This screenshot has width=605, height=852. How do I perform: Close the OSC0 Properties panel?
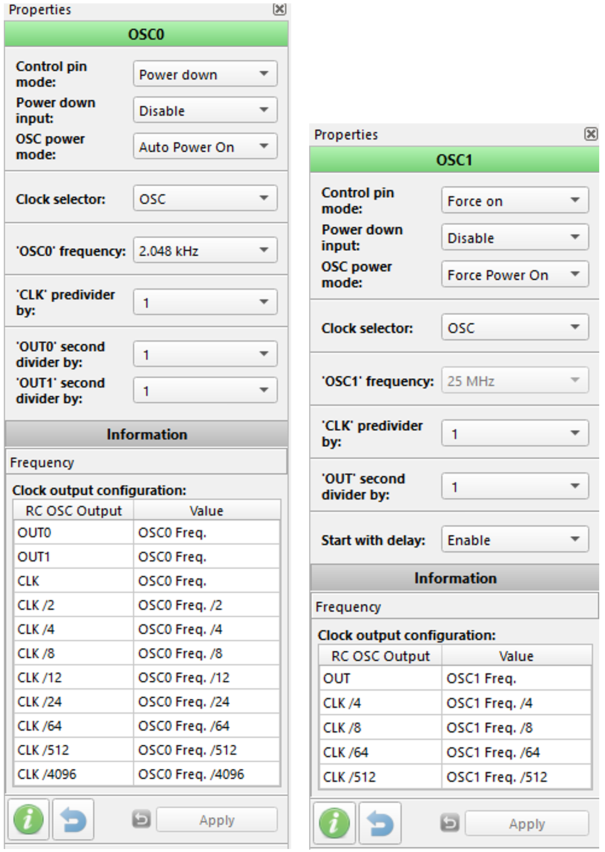279,9
